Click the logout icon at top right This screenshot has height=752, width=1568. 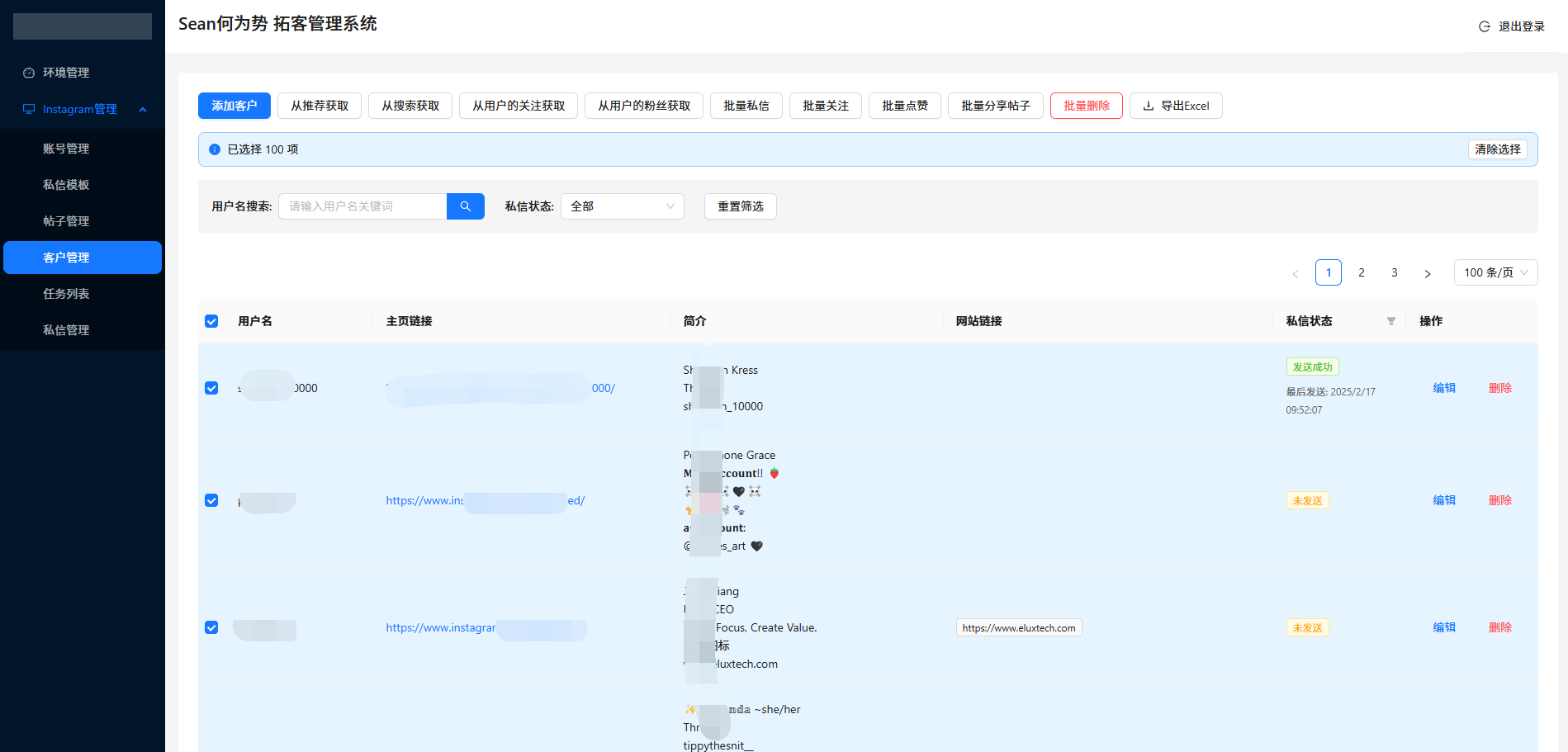point(1484,26)
